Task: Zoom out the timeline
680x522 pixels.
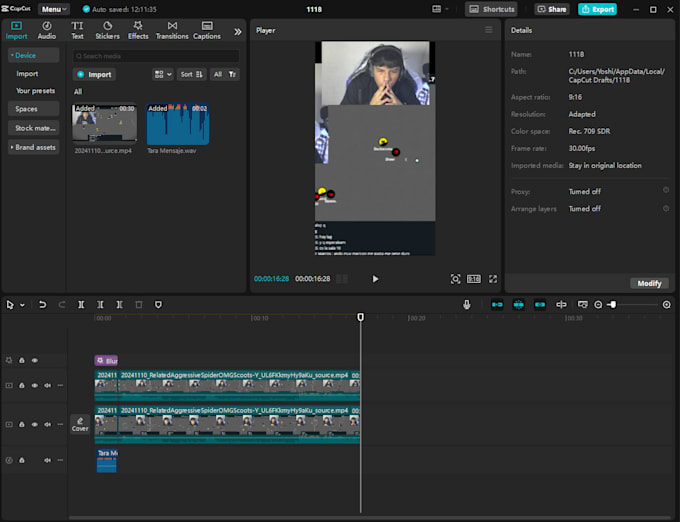Action: [598, 305]
